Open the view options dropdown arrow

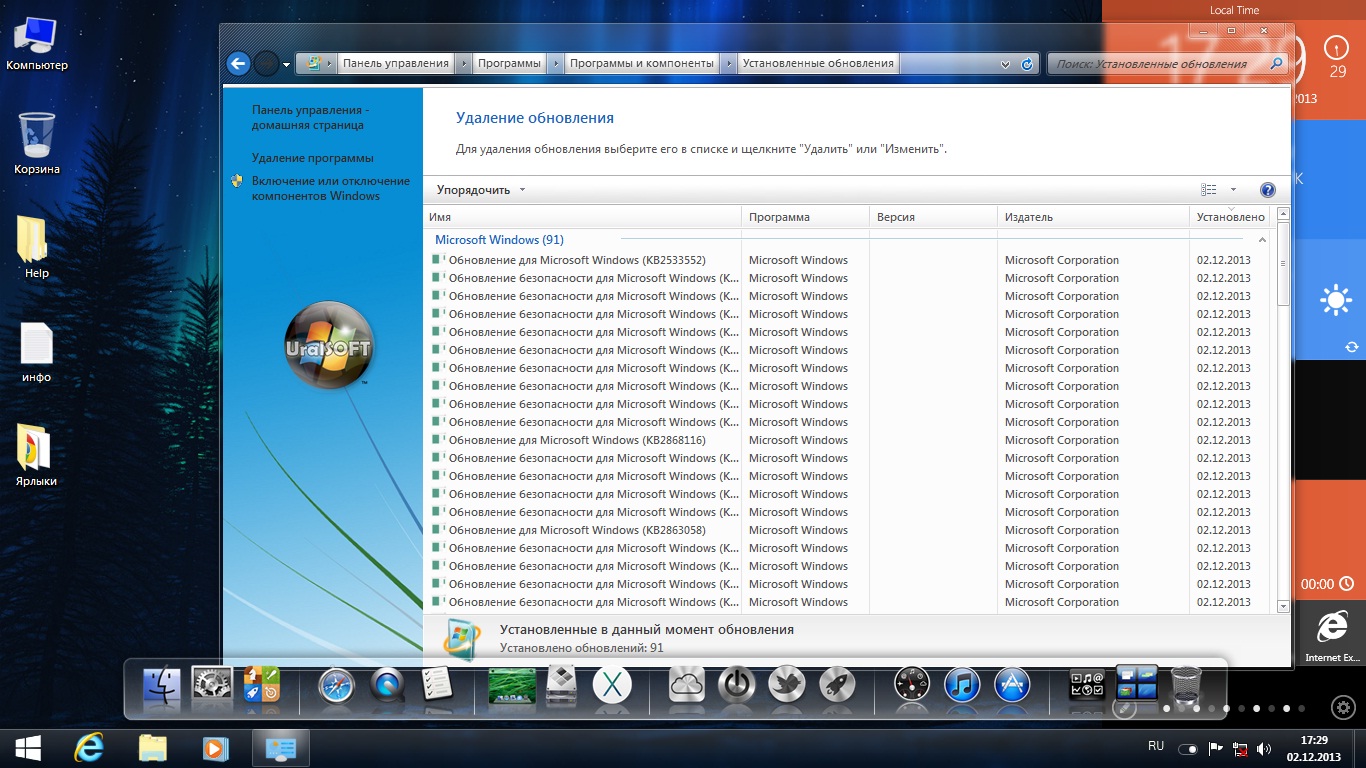(1233, 190)
